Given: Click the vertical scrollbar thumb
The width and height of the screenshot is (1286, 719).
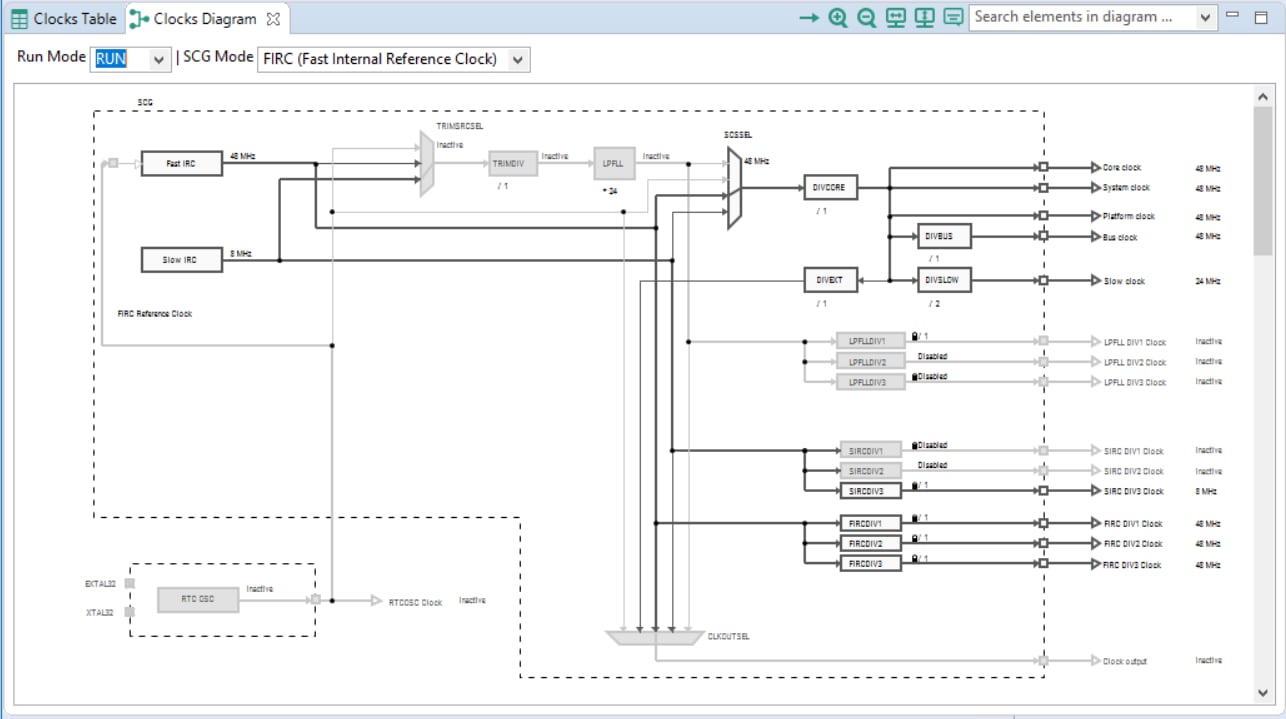Looking at the screenshot, I should coord(1262,180).
